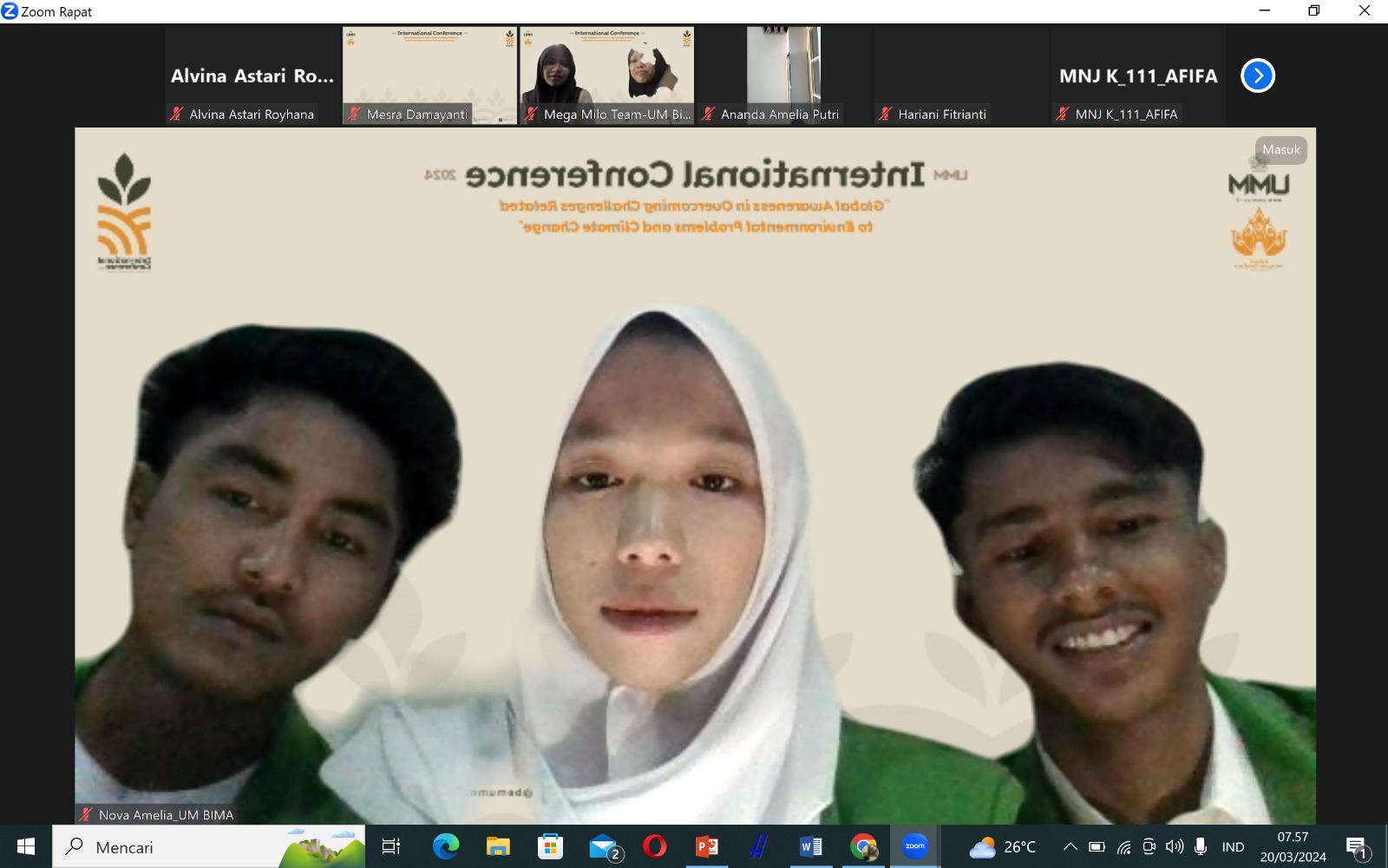Click the Masuk button on the video
This screenshot has width=1388, height=868.
1280,150
